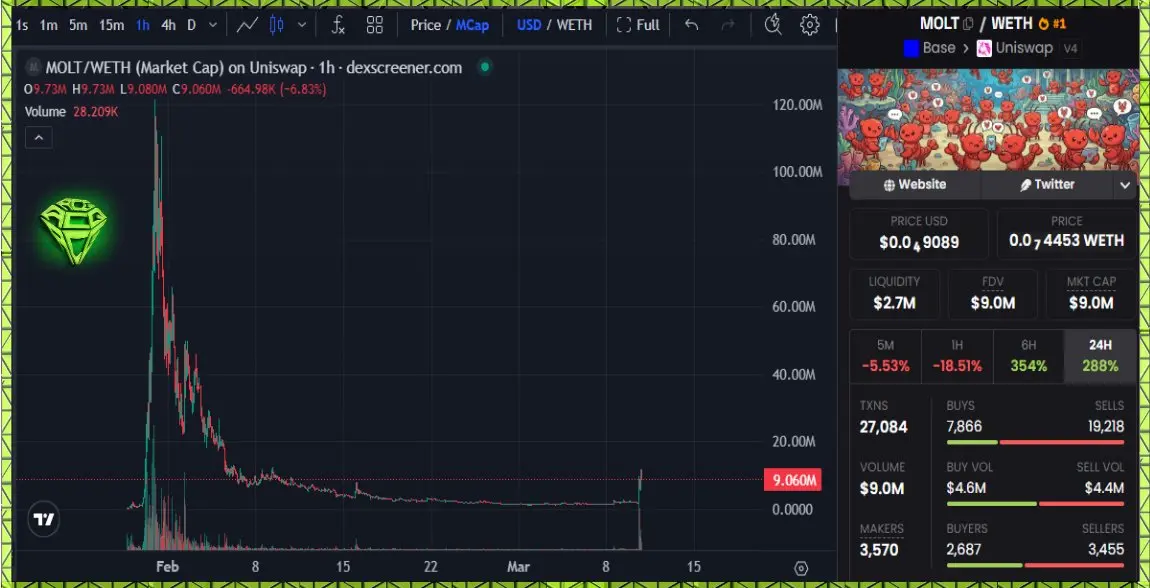1150x588 pixels.
Task: Click the PRICE in WETH box
Action: (x=1066, y=233)
